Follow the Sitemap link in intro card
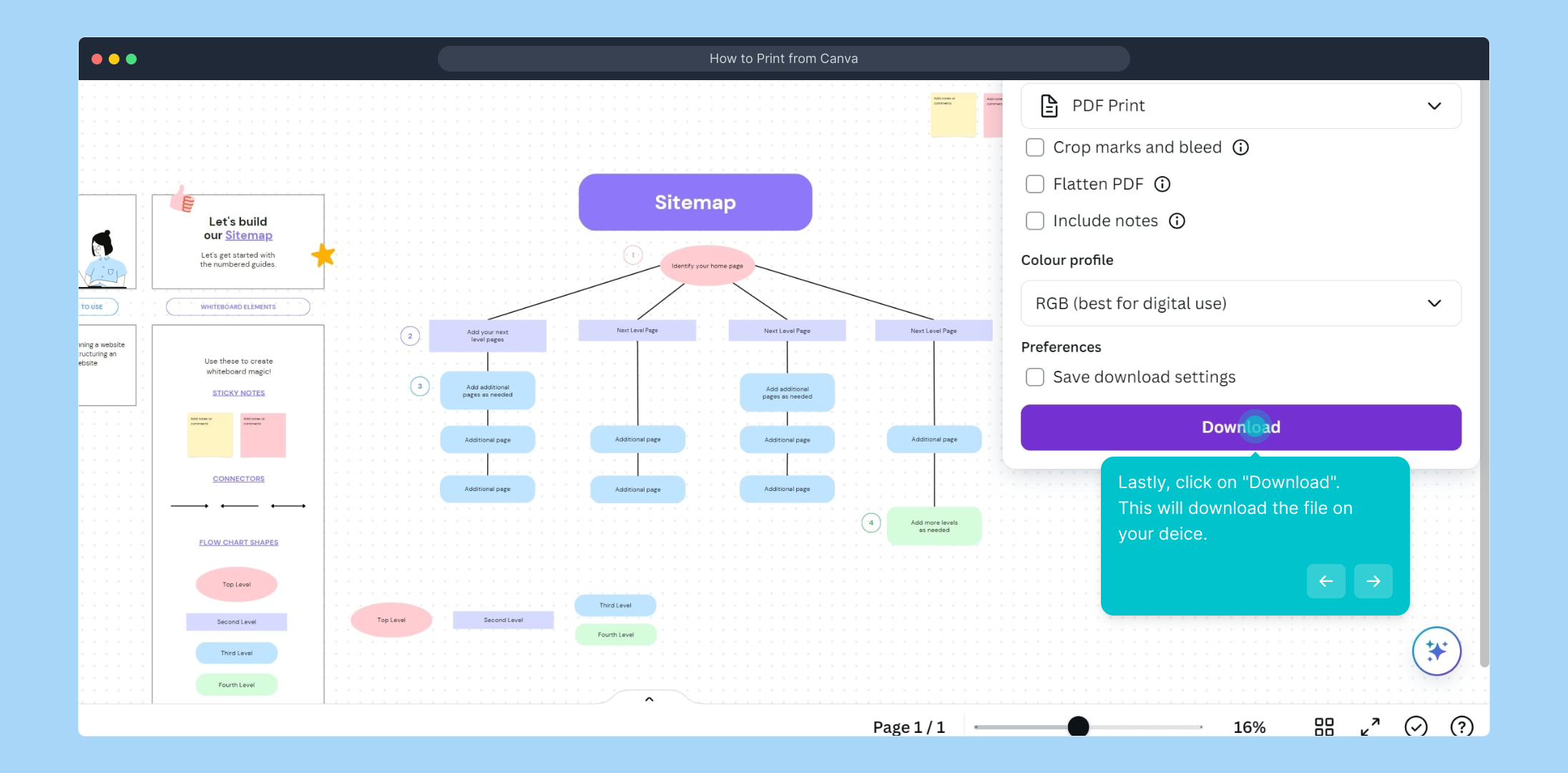1568x773 pixels. [x=248, y=235]
